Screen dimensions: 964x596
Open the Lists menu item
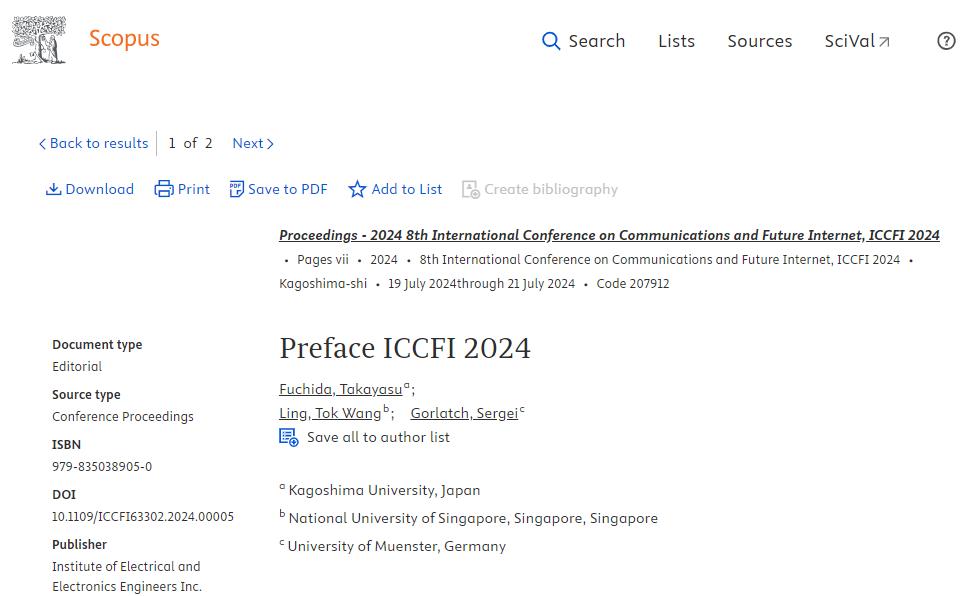tap(676, 41)
